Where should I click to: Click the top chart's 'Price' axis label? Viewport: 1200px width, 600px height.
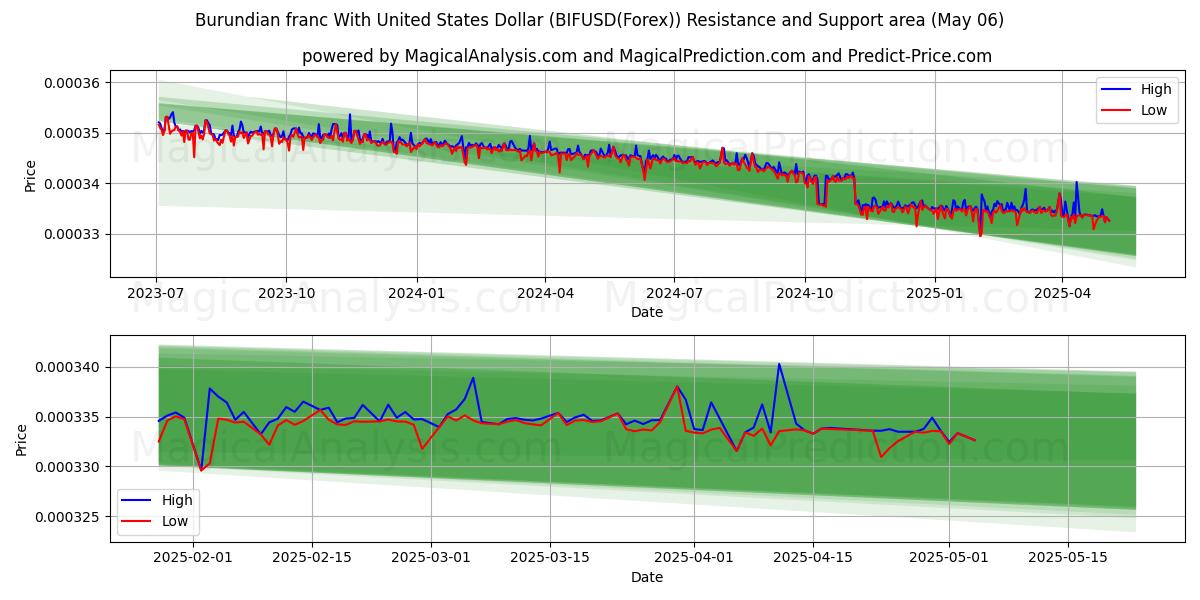click(x=30, y=175)
